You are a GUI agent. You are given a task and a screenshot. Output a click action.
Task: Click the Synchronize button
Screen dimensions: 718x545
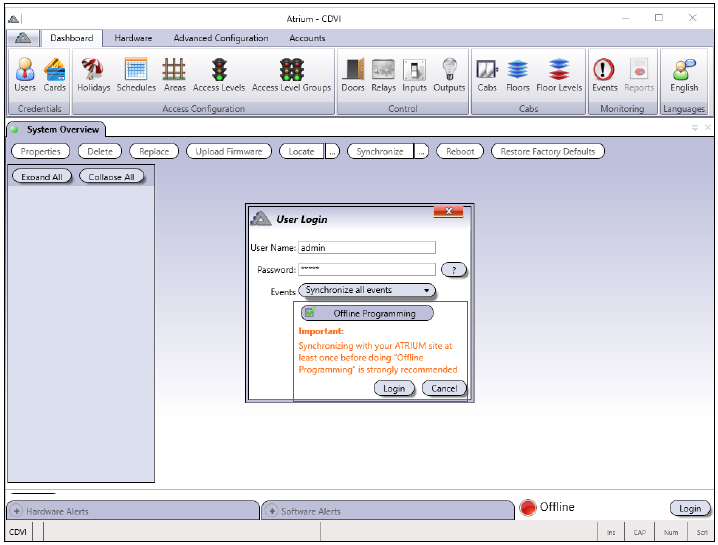380,152
